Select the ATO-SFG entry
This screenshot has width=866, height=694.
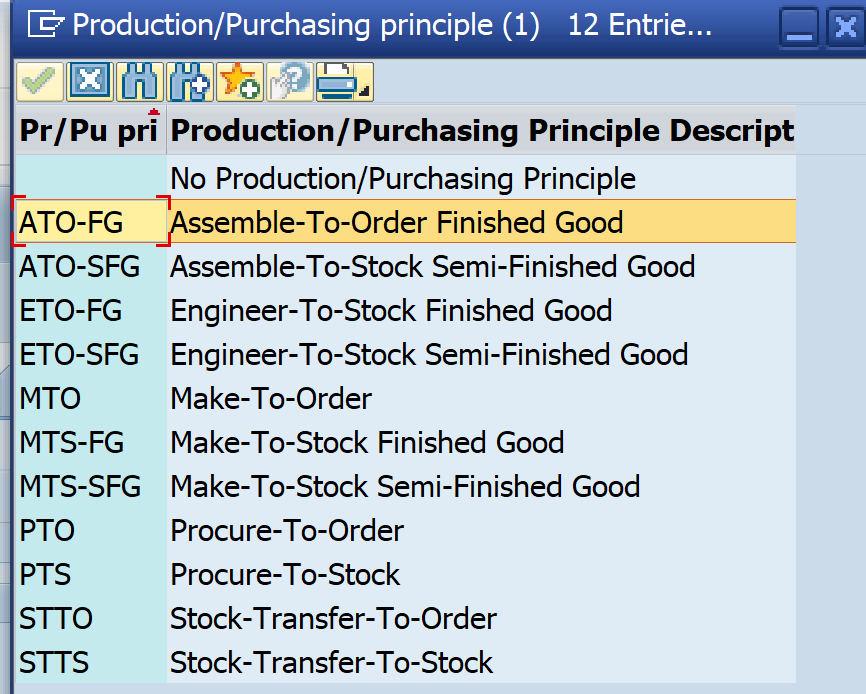point(80,267)
